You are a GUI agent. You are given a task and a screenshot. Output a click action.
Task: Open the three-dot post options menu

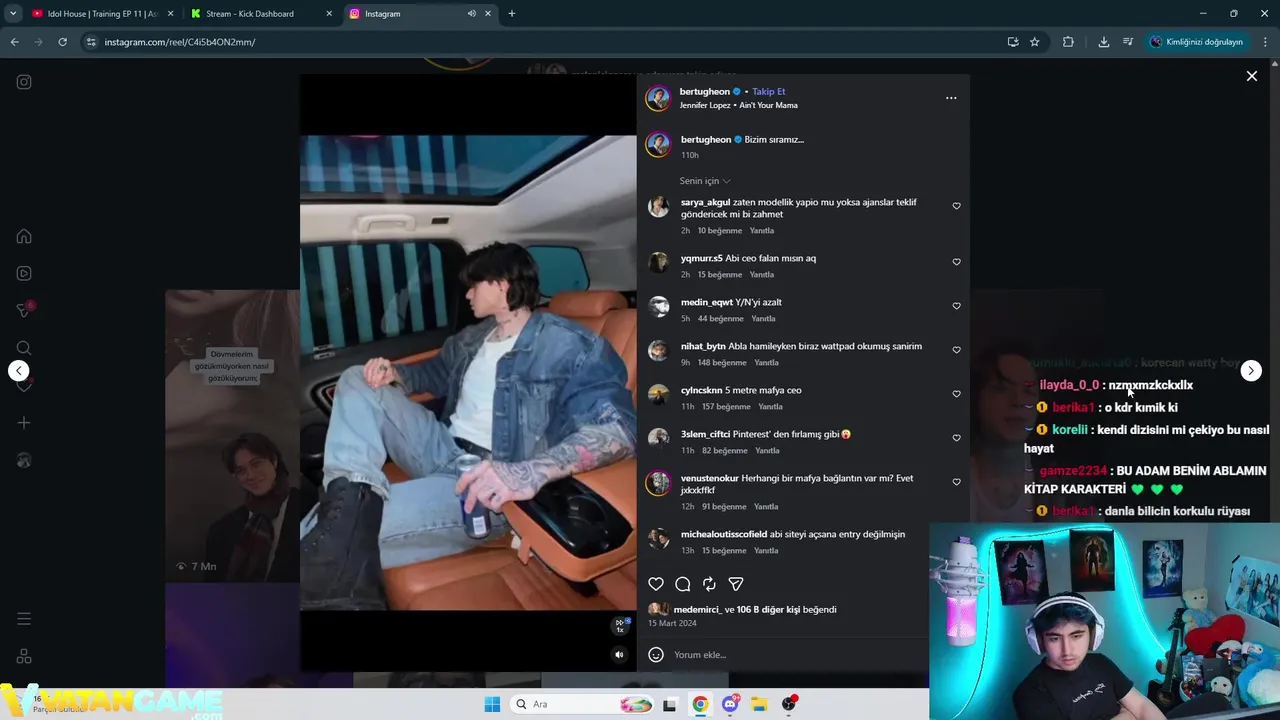point(951,98)
